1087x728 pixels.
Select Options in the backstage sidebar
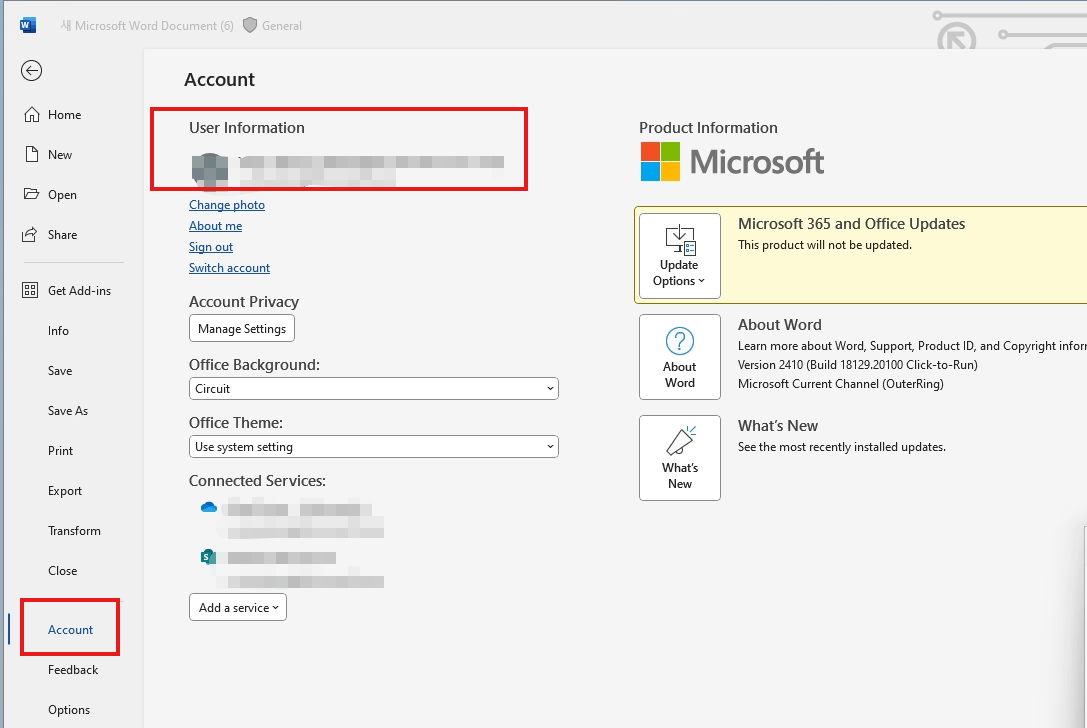[69, 710]
